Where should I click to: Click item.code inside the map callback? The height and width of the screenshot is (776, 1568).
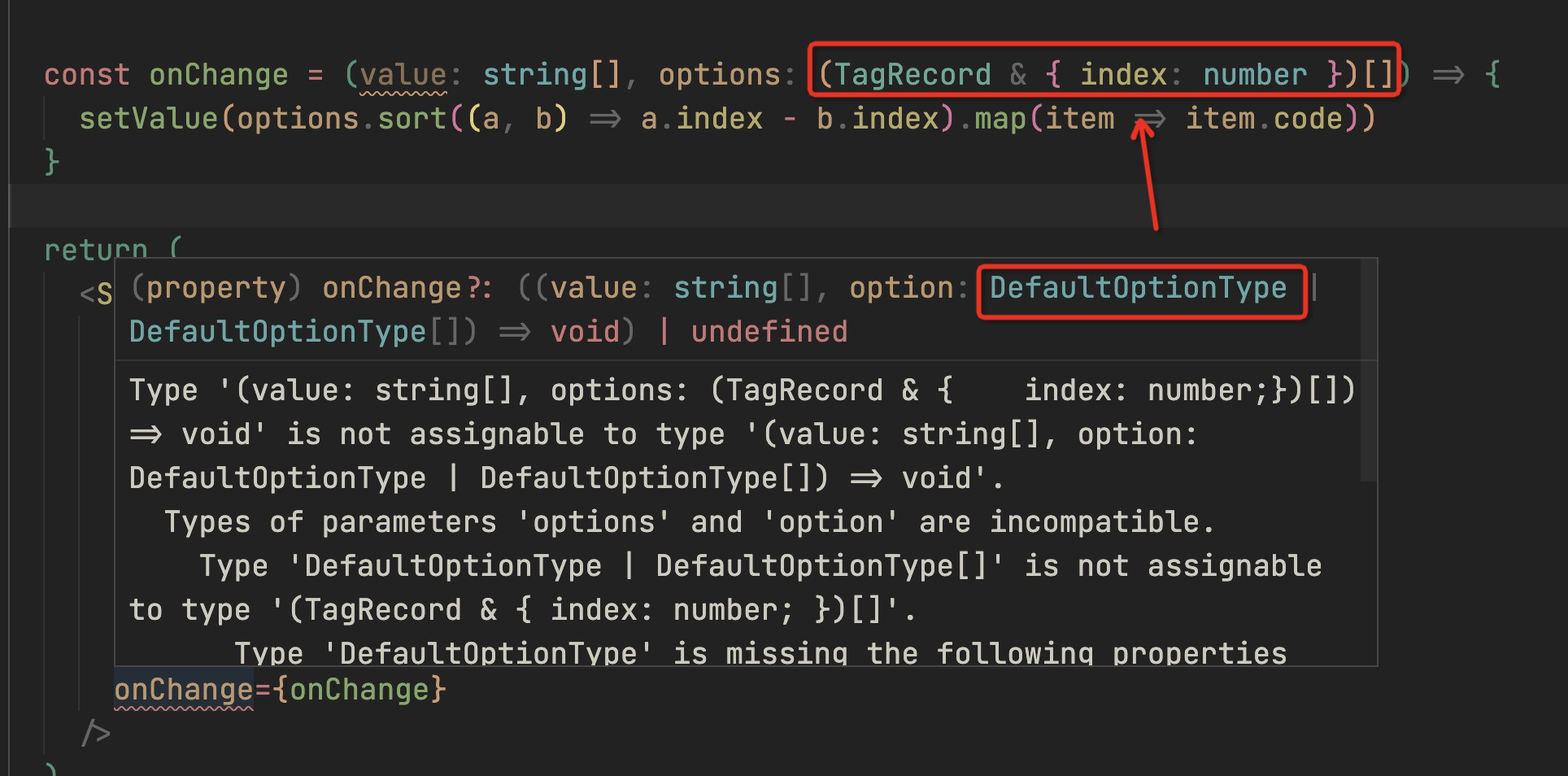pos(1259,118)
